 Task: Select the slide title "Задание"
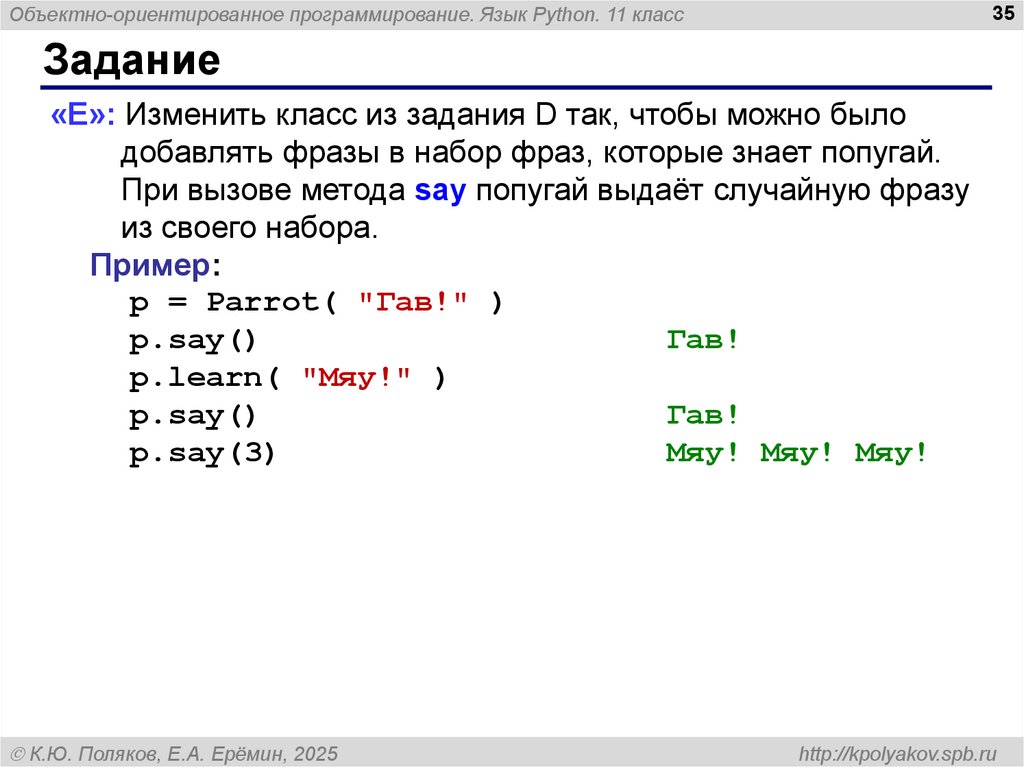[132, 60]
